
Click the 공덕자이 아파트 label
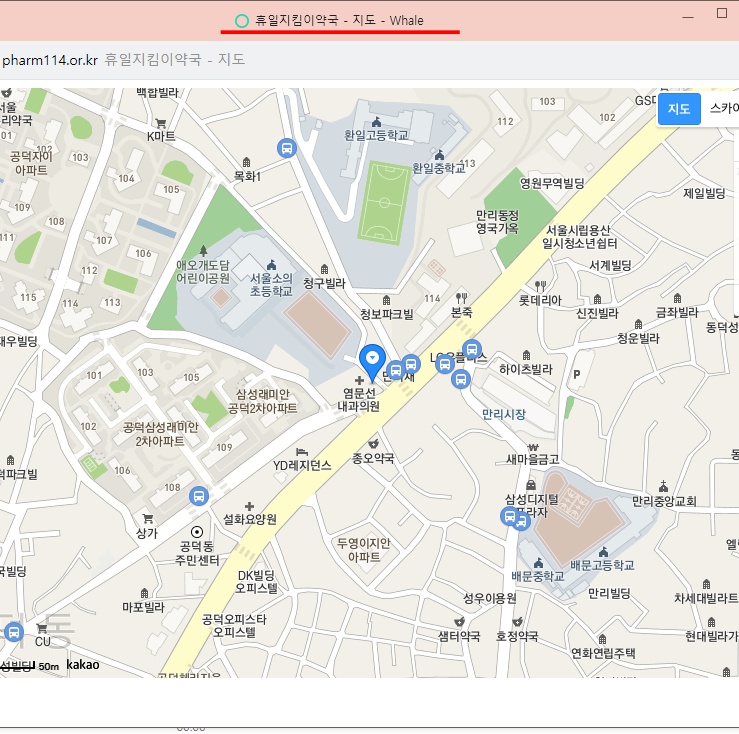[31, 163]
